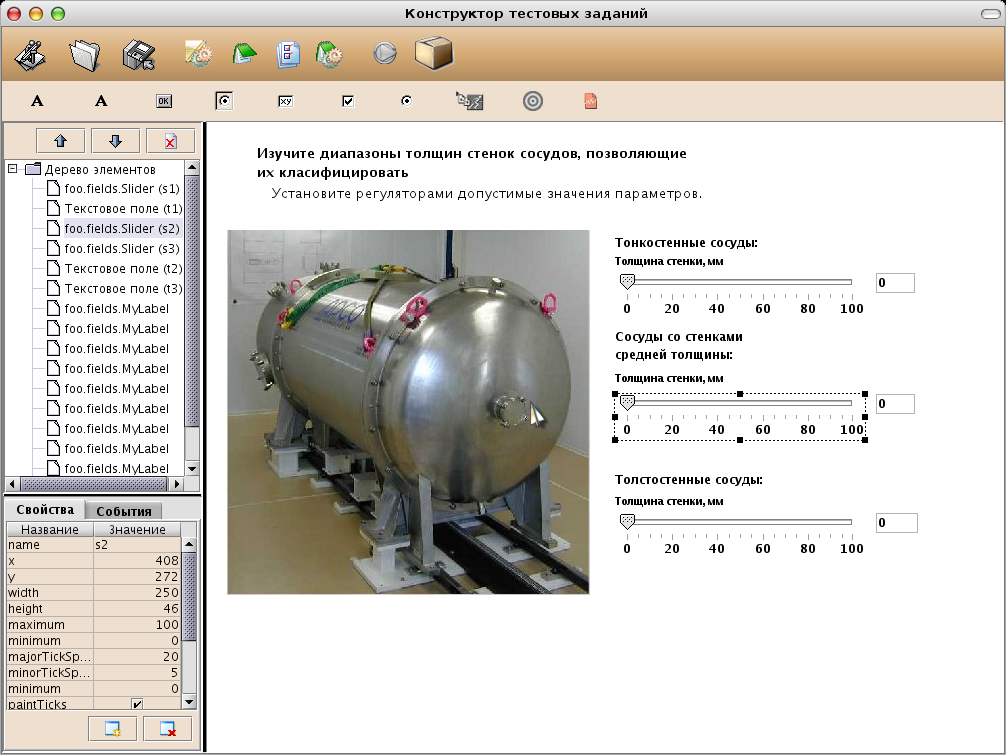Select the first plain A label tool
The width and height of the screenshot is (1006, 755).
click(x=37, y=101)
